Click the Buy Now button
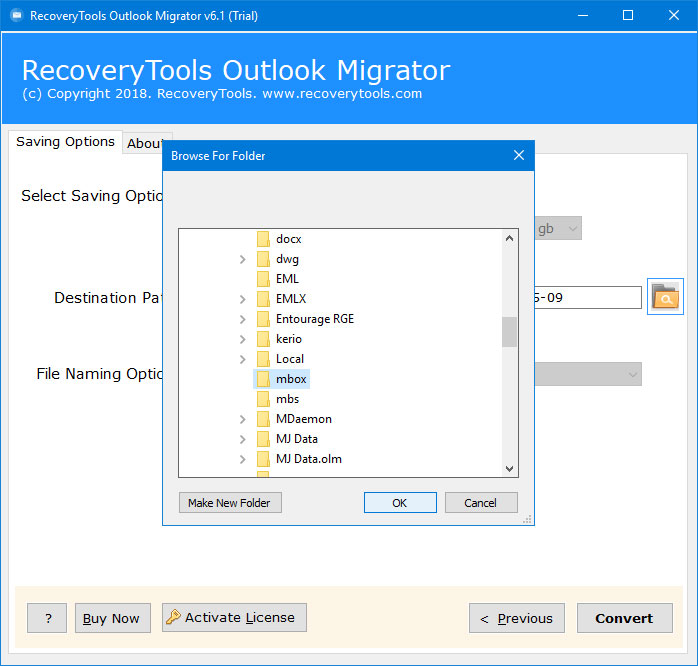The image size is (698, 666). pyautogui.click(x=113, y=618)
